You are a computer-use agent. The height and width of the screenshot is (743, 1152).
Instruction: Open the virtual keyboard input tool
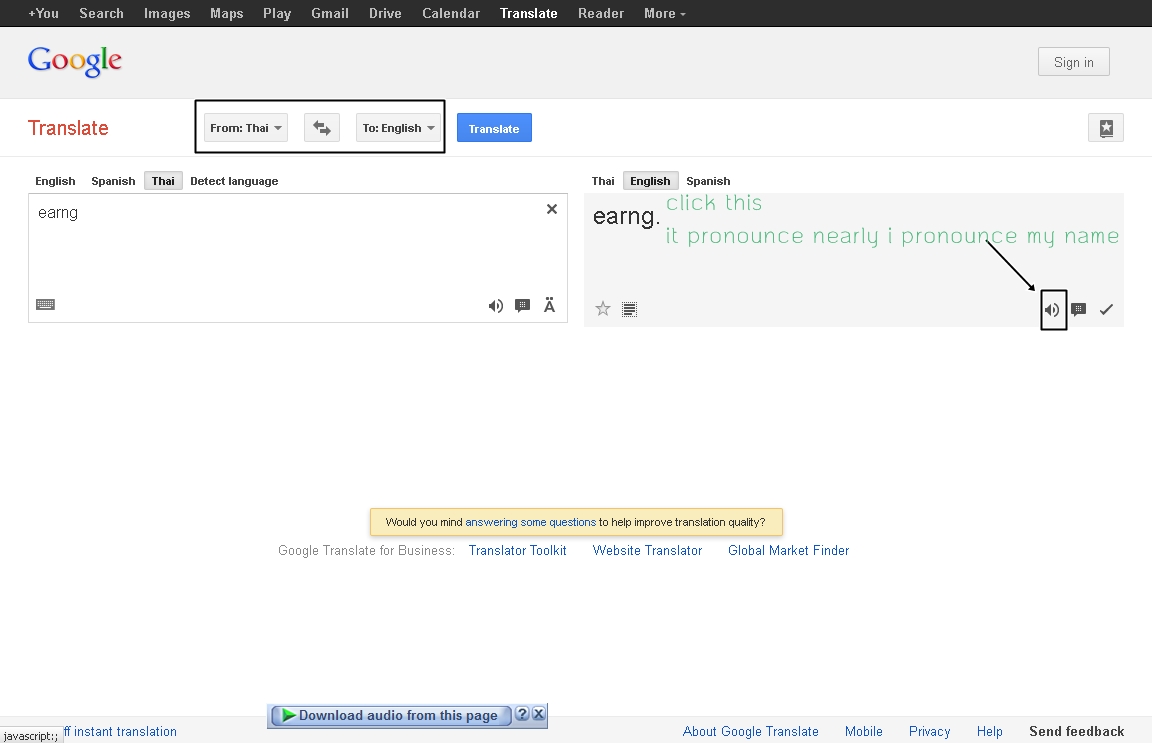pos(45,305)
